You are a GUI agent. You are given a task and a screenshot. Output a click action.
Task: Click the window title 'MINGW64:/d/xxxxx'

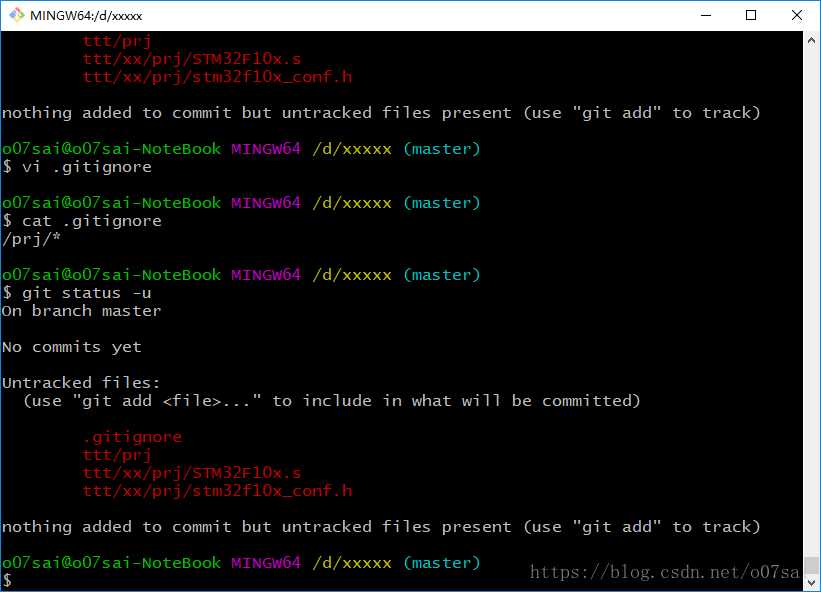click(x=86, y=16)
